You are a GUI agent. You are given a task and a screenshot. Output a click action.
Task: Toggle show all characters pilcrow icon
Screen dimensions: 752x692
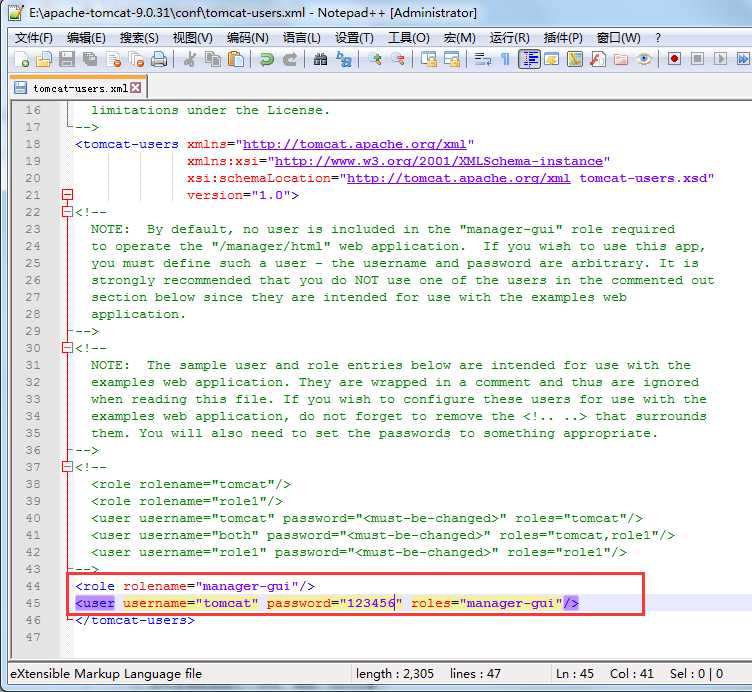coord(505,59)
